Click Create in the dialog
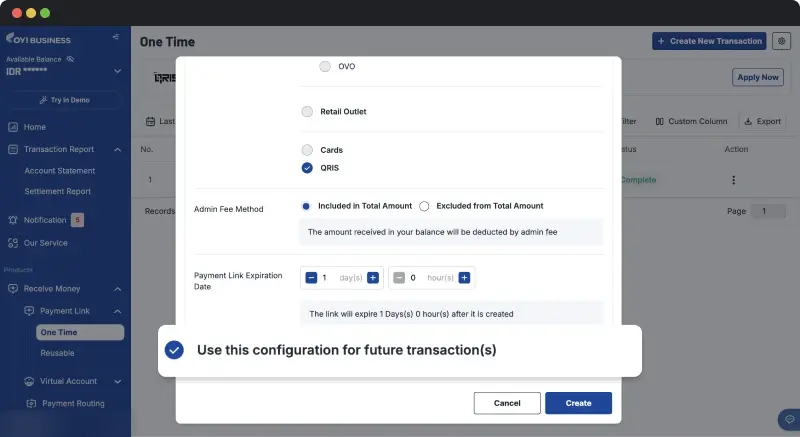Screen dimensions: 800x437 (x=578, y=403)
